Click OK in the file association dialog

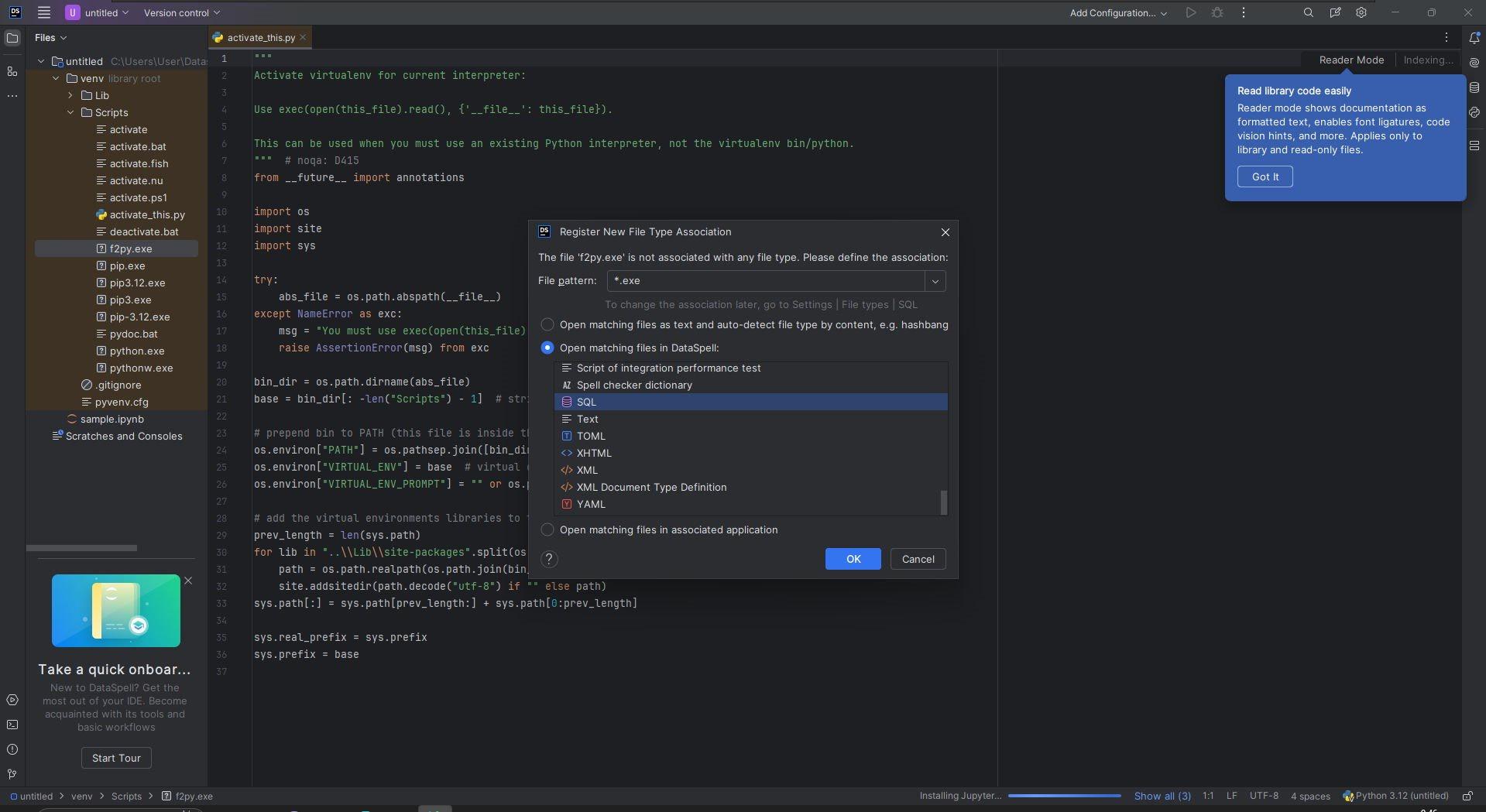pyautogui.click(x=853, y=559)
